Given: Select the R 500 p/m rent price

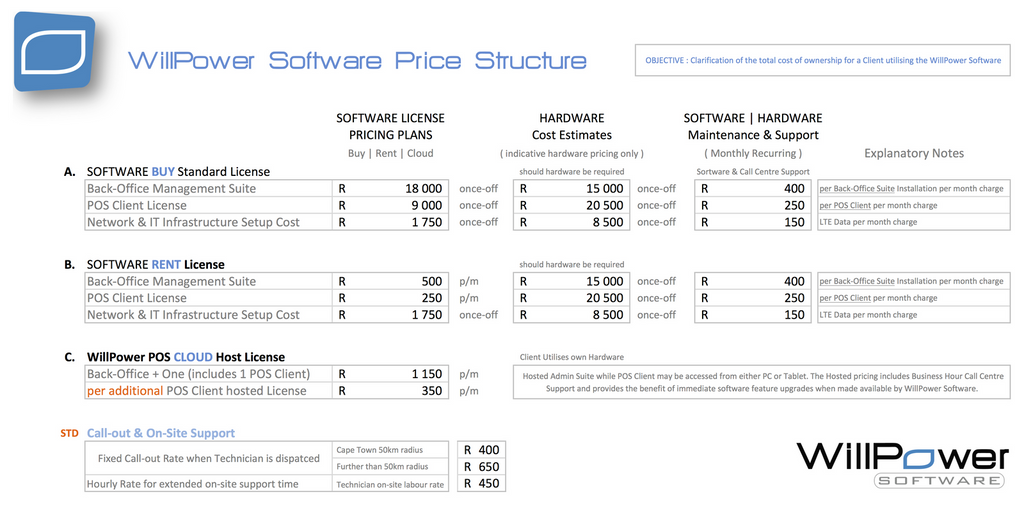Looking at the screenshot, I should click(391, 281).
